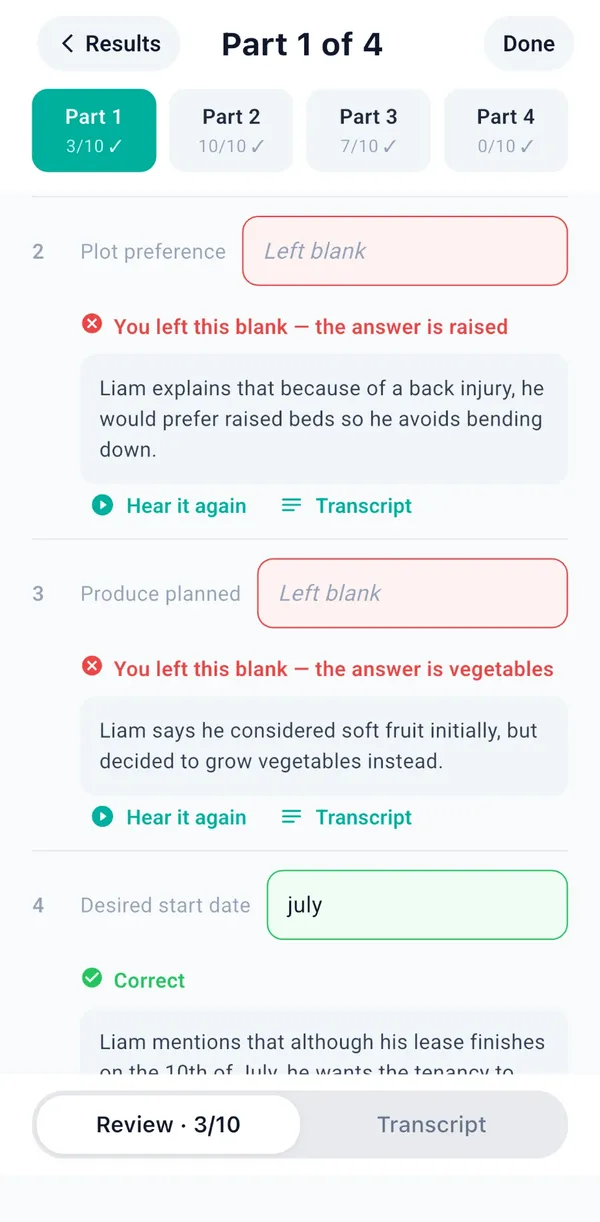Click the Plot preference blank answer field
This screenshot has height=1222, width=600.
click(x=405, y=251)
